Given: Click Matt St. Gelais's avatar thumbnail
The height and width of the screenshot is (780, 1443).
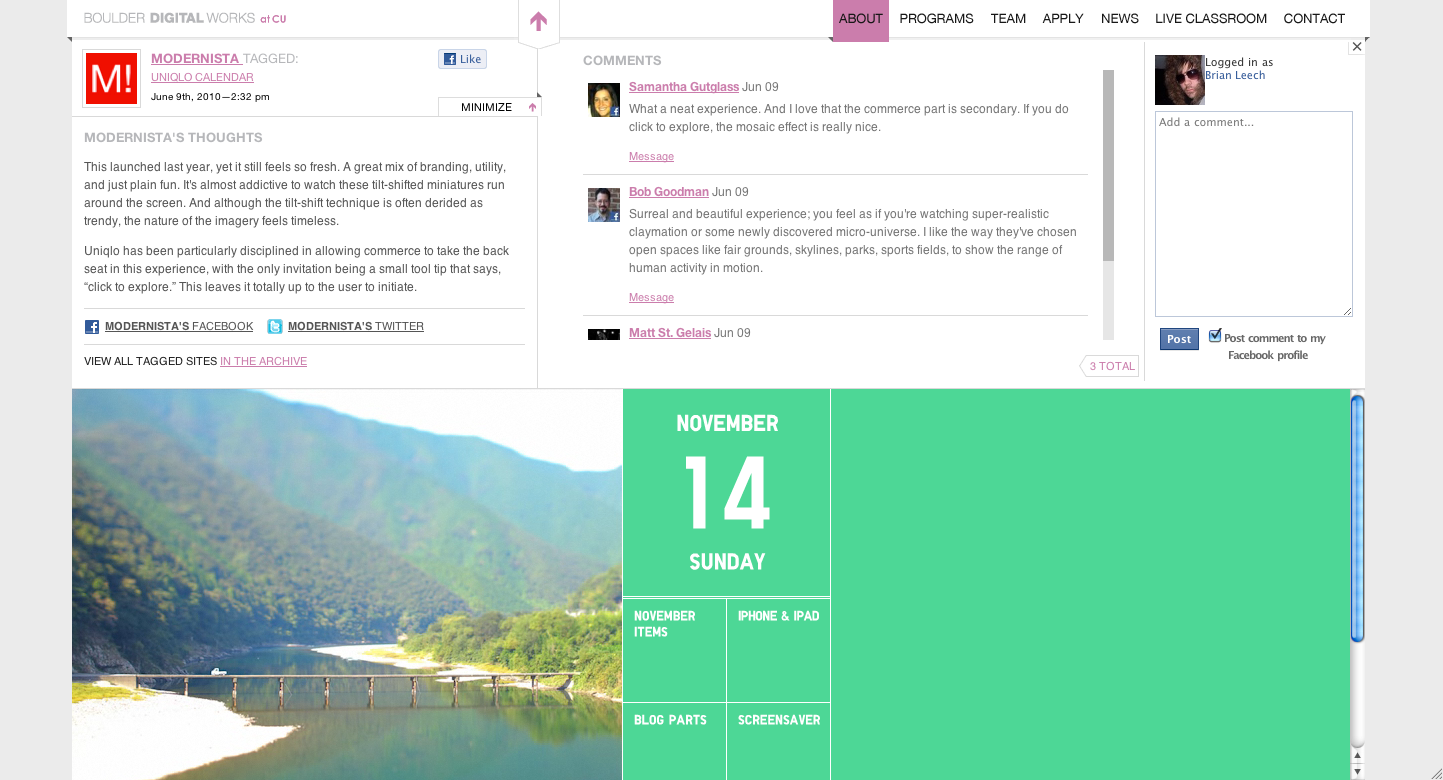Looking at the screenshot, I should (604, 335).
